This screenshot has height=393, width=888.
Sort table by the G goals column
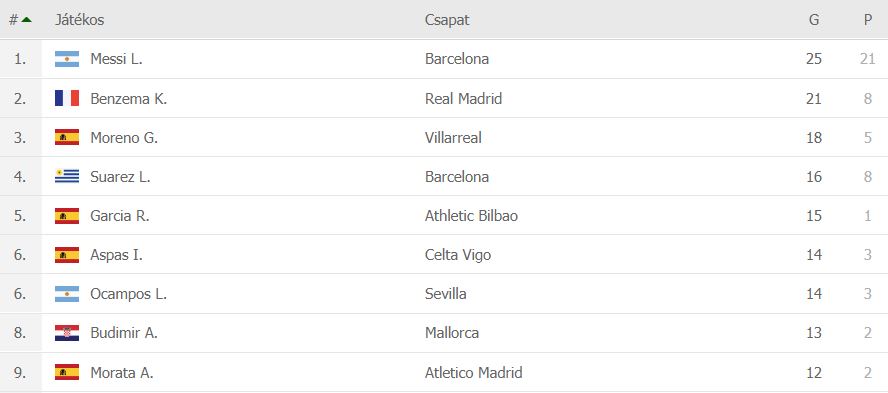pyautogui.click(x=814, y=20)
